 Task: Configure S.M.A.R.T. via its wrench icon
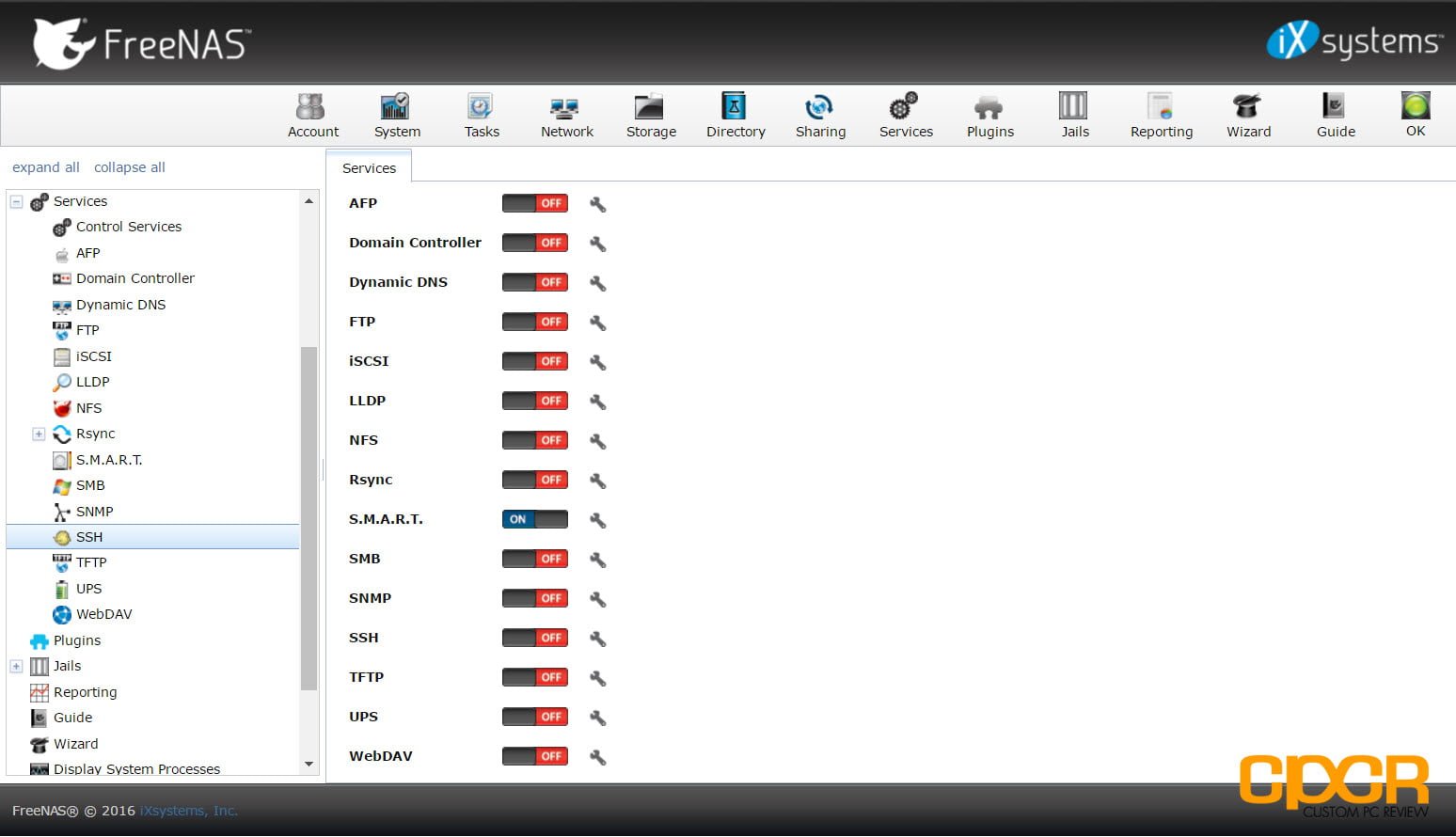(597, 520)
